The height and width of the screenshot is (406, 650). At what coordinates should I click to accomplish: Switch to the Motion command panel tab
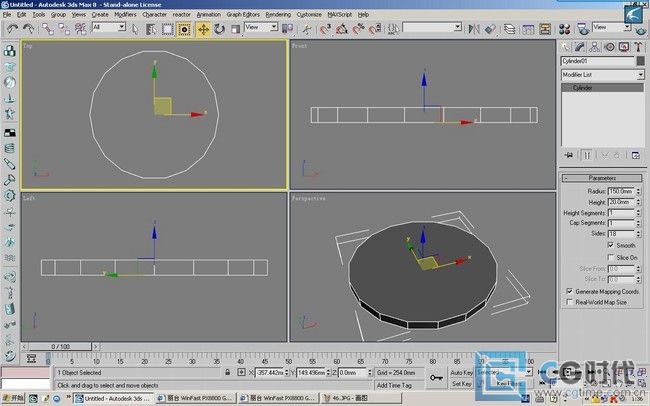click(609, 47)
